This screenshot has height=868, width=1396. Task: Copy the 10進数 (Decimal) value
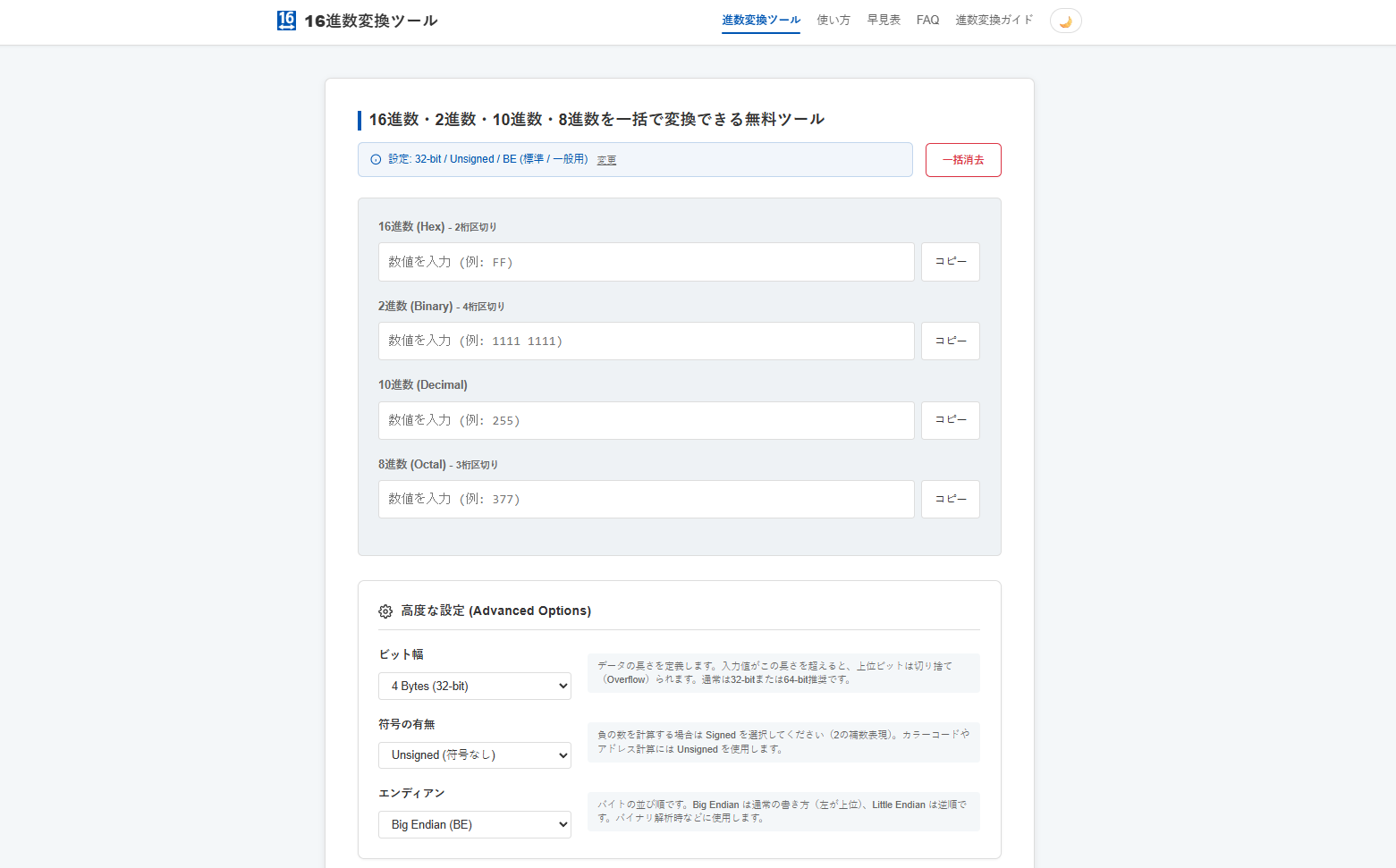[x=950, y=419]
